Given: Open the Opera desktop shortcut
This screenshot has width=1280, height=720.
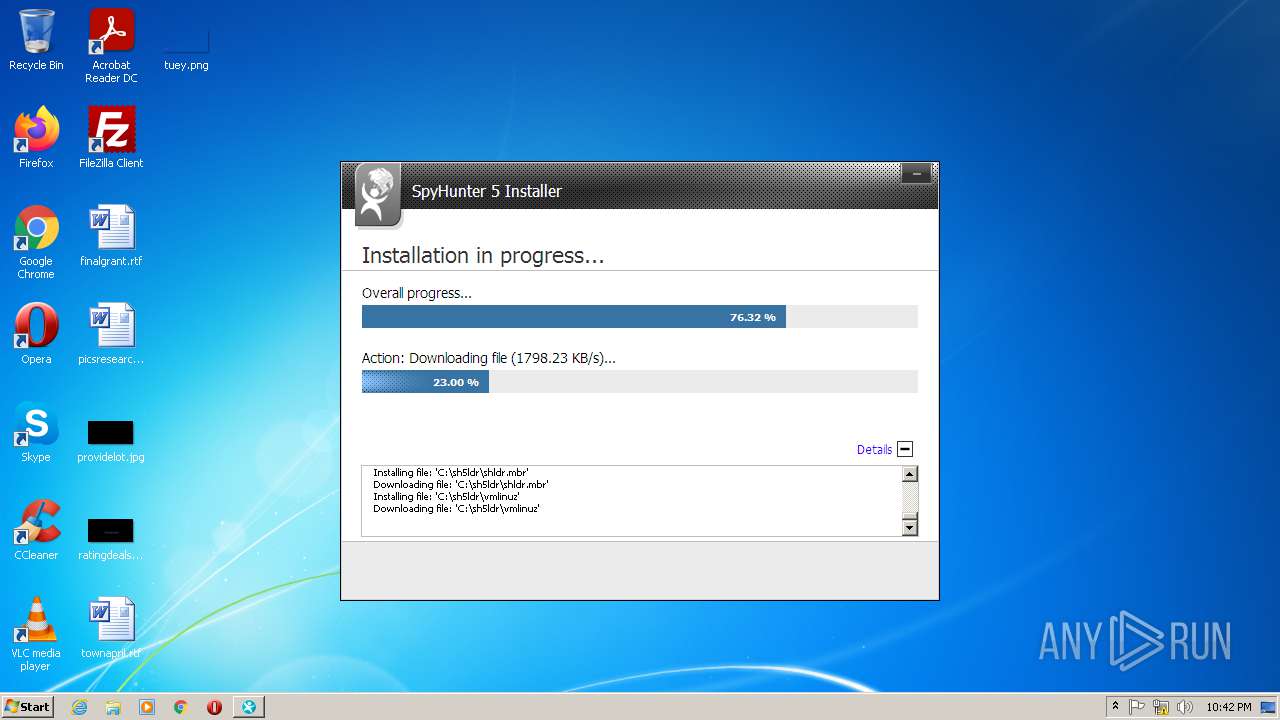Looking at the screenshot, I should 36,334.
